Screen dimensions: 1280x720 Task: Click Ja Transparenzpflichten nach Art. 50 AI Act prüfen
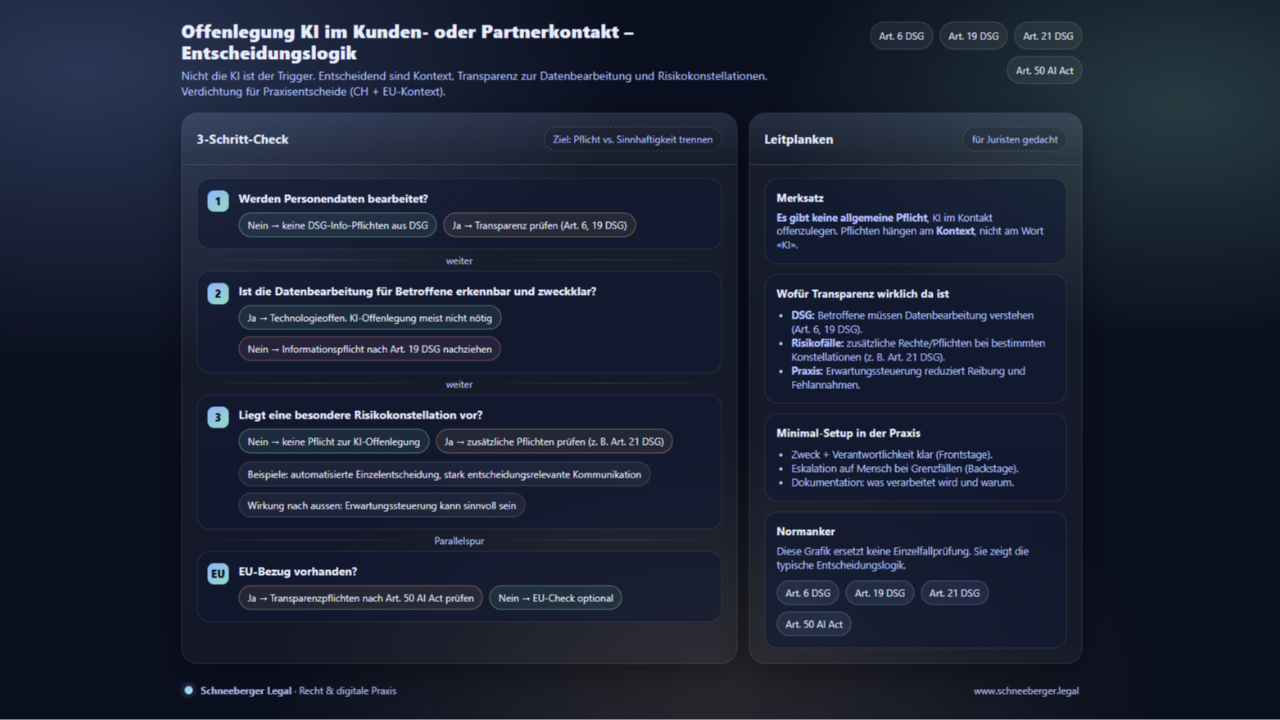click(360, 598)
